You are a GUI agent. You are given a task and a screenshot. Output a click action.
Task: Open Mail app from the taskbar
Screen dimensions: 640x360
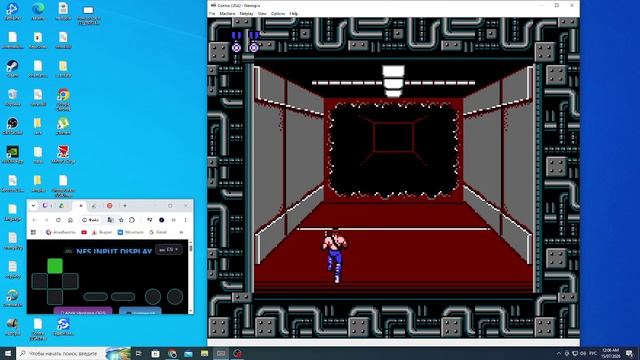(188, 353)
